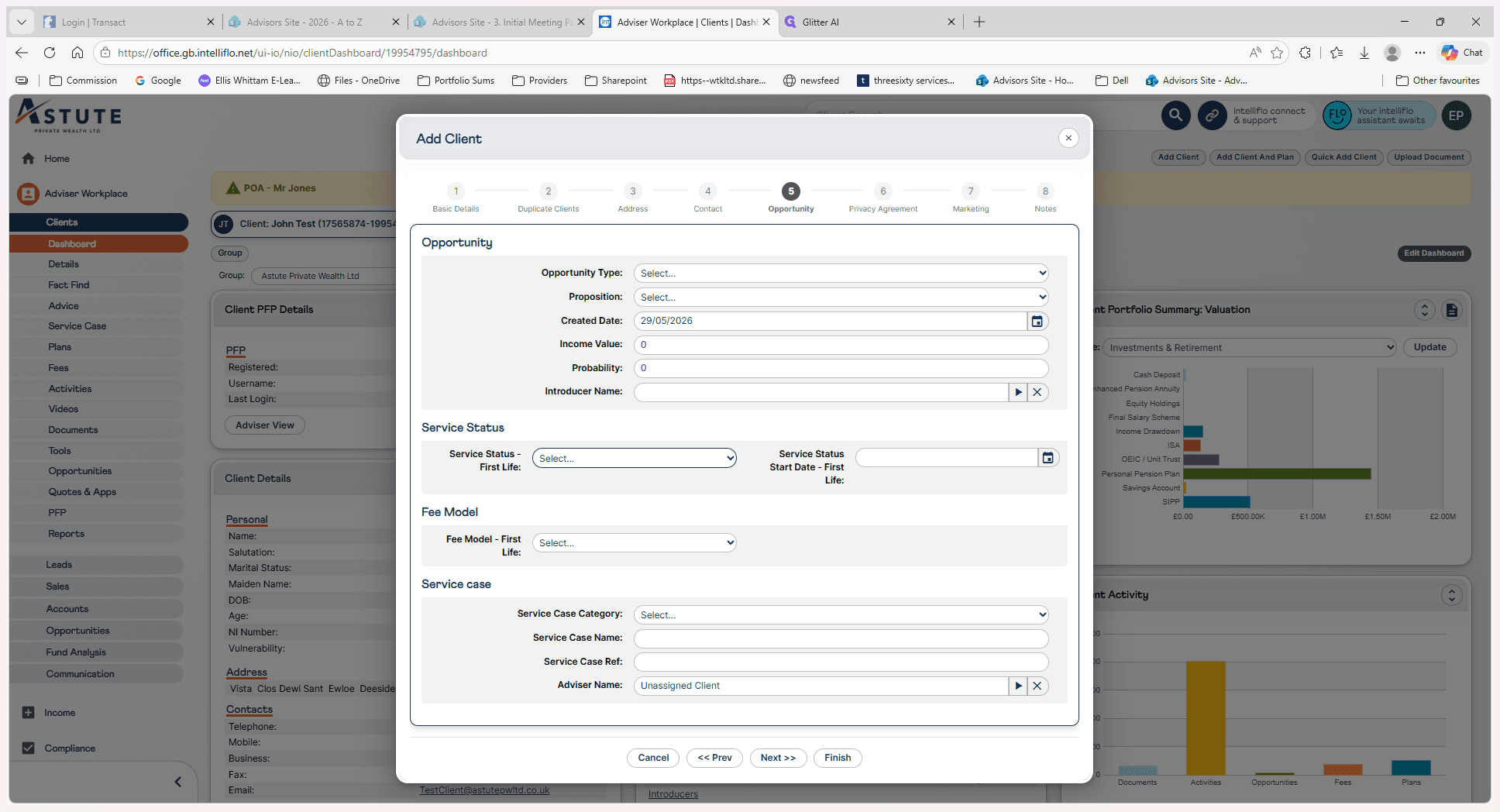Expand Portfolio Summary panel toggle
The image size is (1500, 812).
[x=1425, y=310]
